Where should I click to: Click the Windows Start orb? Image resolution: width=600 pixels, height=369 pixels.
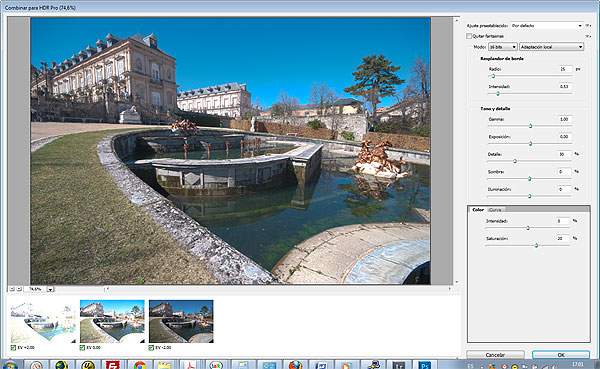pos(10,365)
